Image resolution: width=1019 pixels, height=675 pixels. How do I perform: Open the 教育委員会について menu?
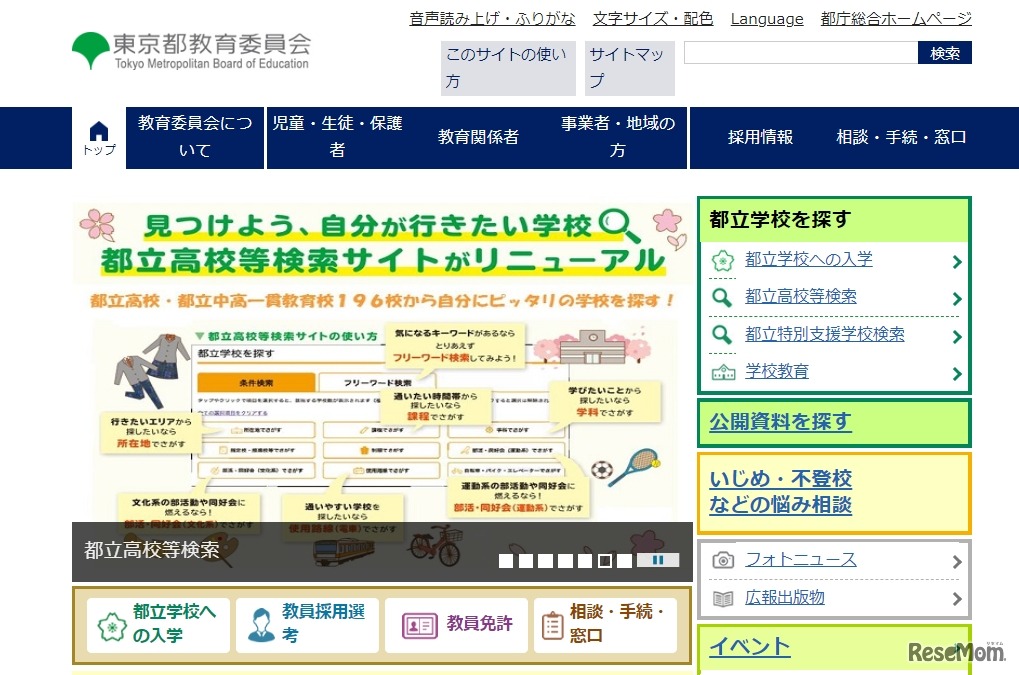point(195,138)
